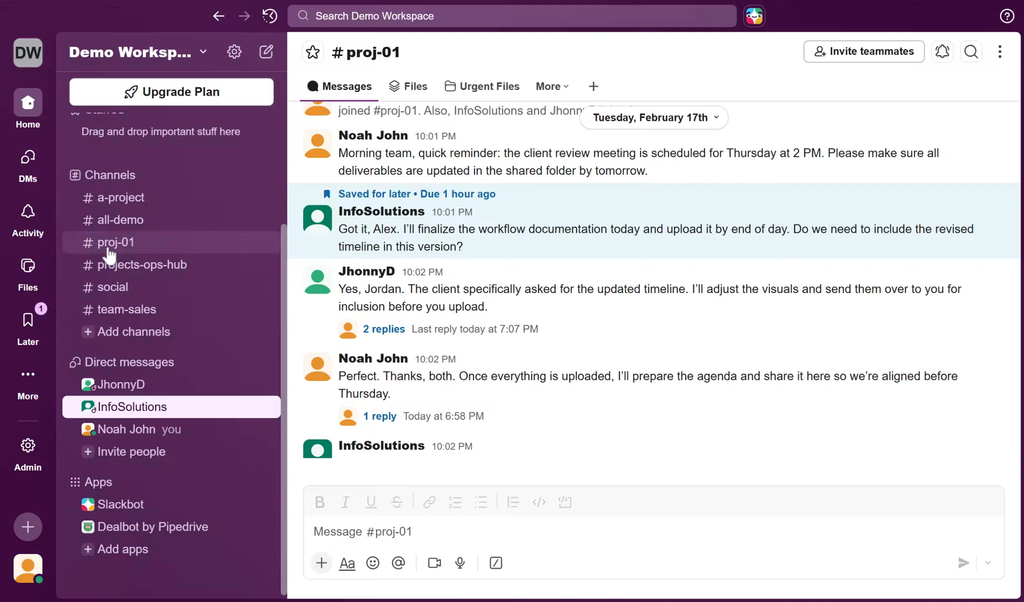1024x602 pixels.
Task: Open the Tuesday, February 17th date dropdown
Action: (655, 117)
